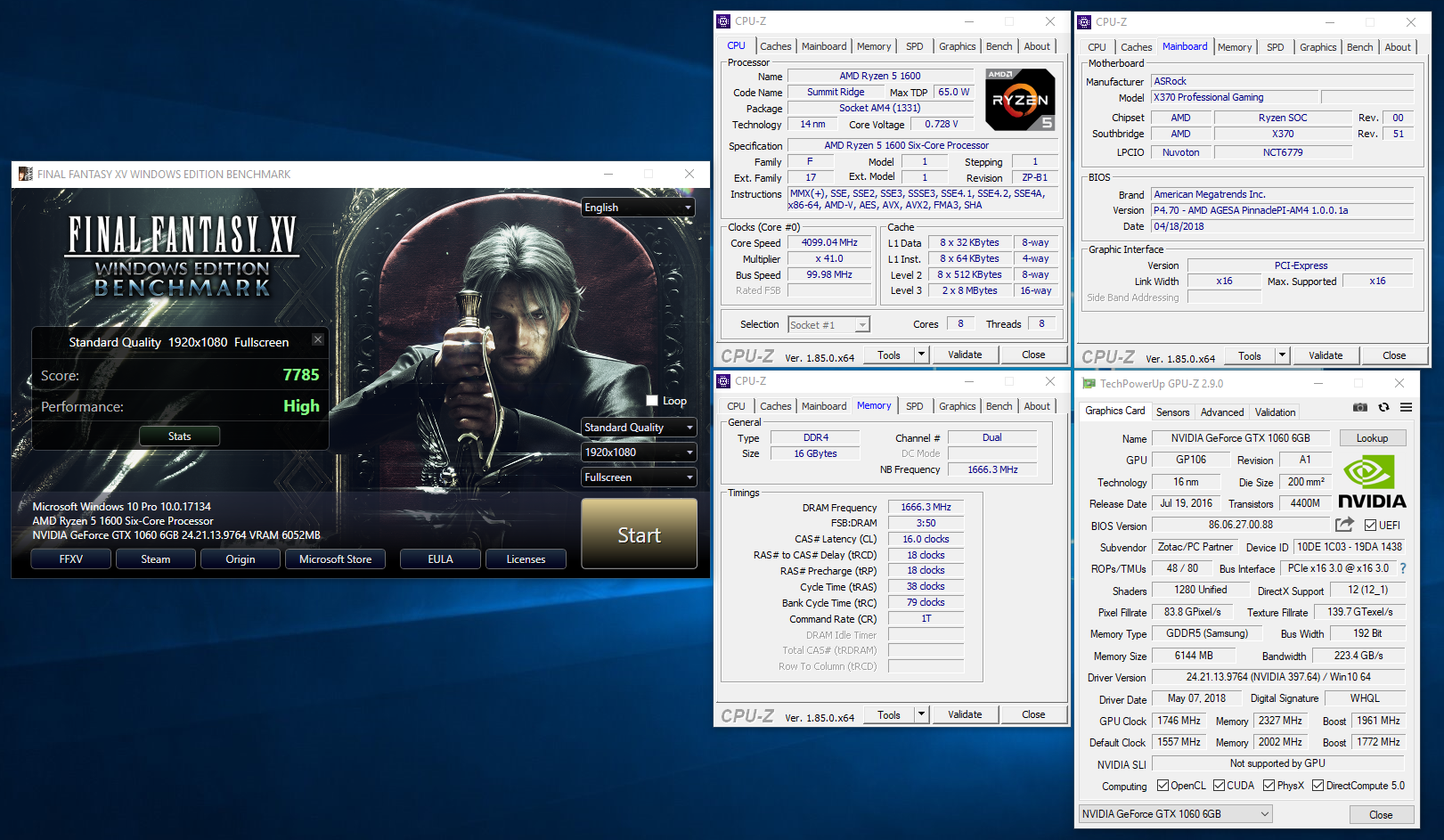Click the BIOS Version field in GPU-Z
The height and width of the screenshot is (840, 1444).
[x=1241, y=525]
